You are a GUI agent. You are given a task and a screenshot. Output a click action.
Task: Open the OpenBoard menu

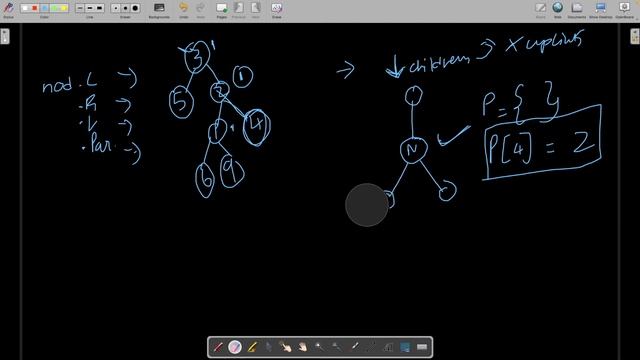(624, 10)
